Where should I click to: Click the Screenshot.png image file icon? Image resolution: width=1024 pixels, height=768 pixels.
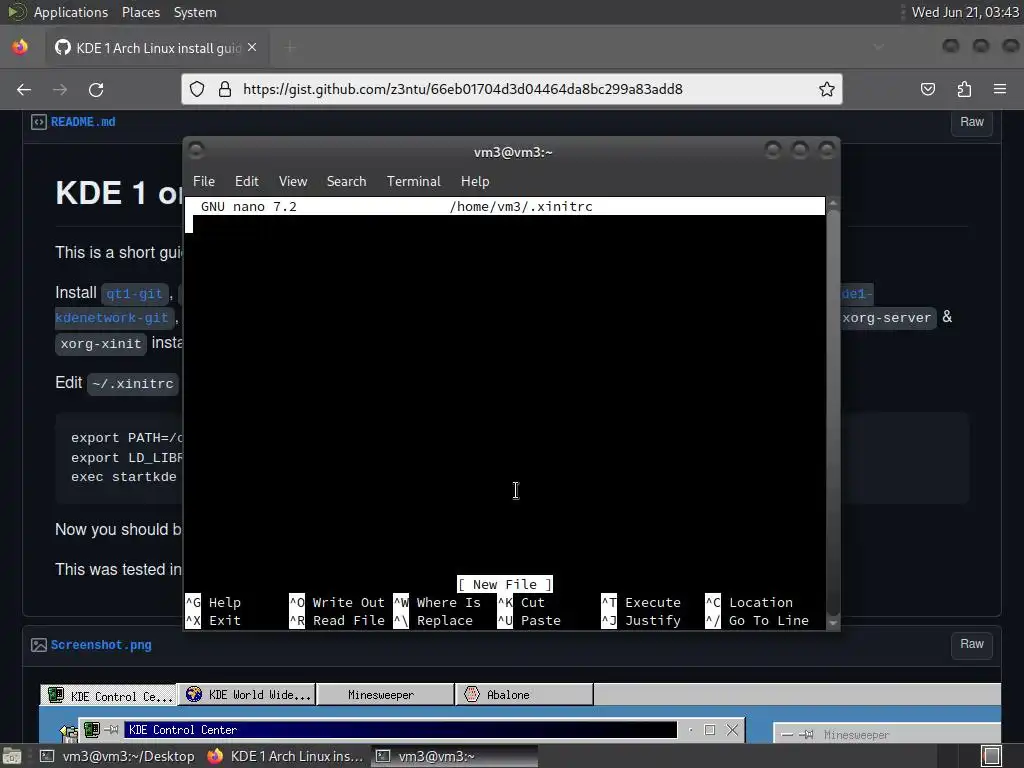(x=39, y=645)
